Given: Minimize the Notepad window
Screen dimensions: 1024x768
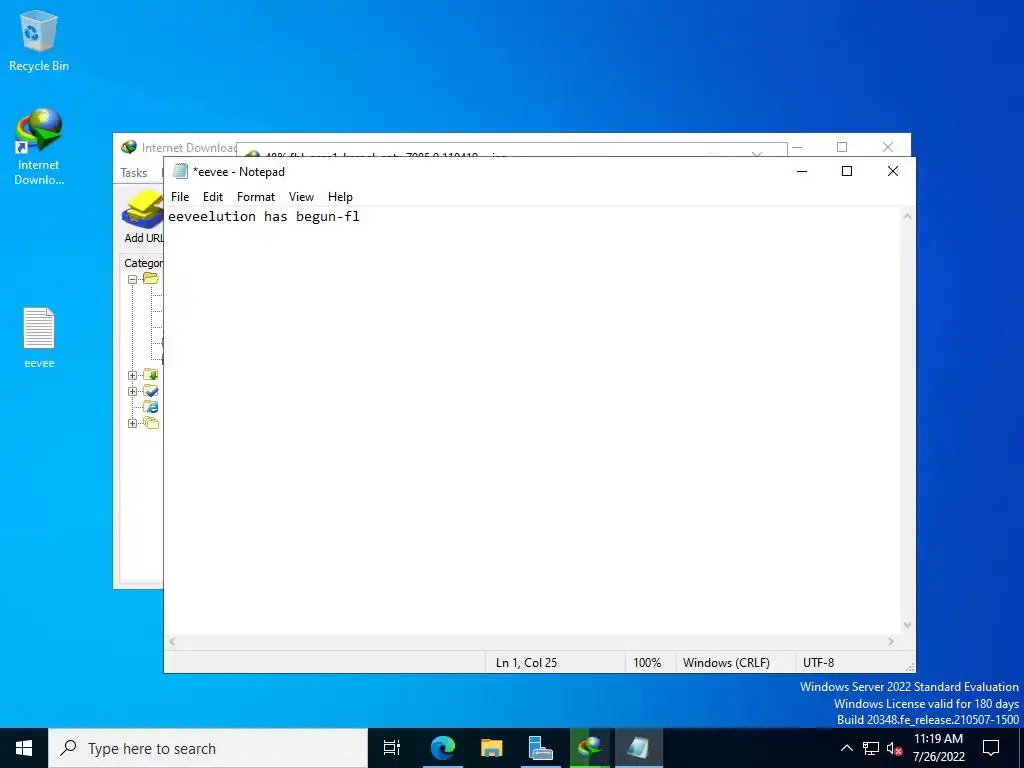Looking at the screenshot, I should (x=802, y=171).
